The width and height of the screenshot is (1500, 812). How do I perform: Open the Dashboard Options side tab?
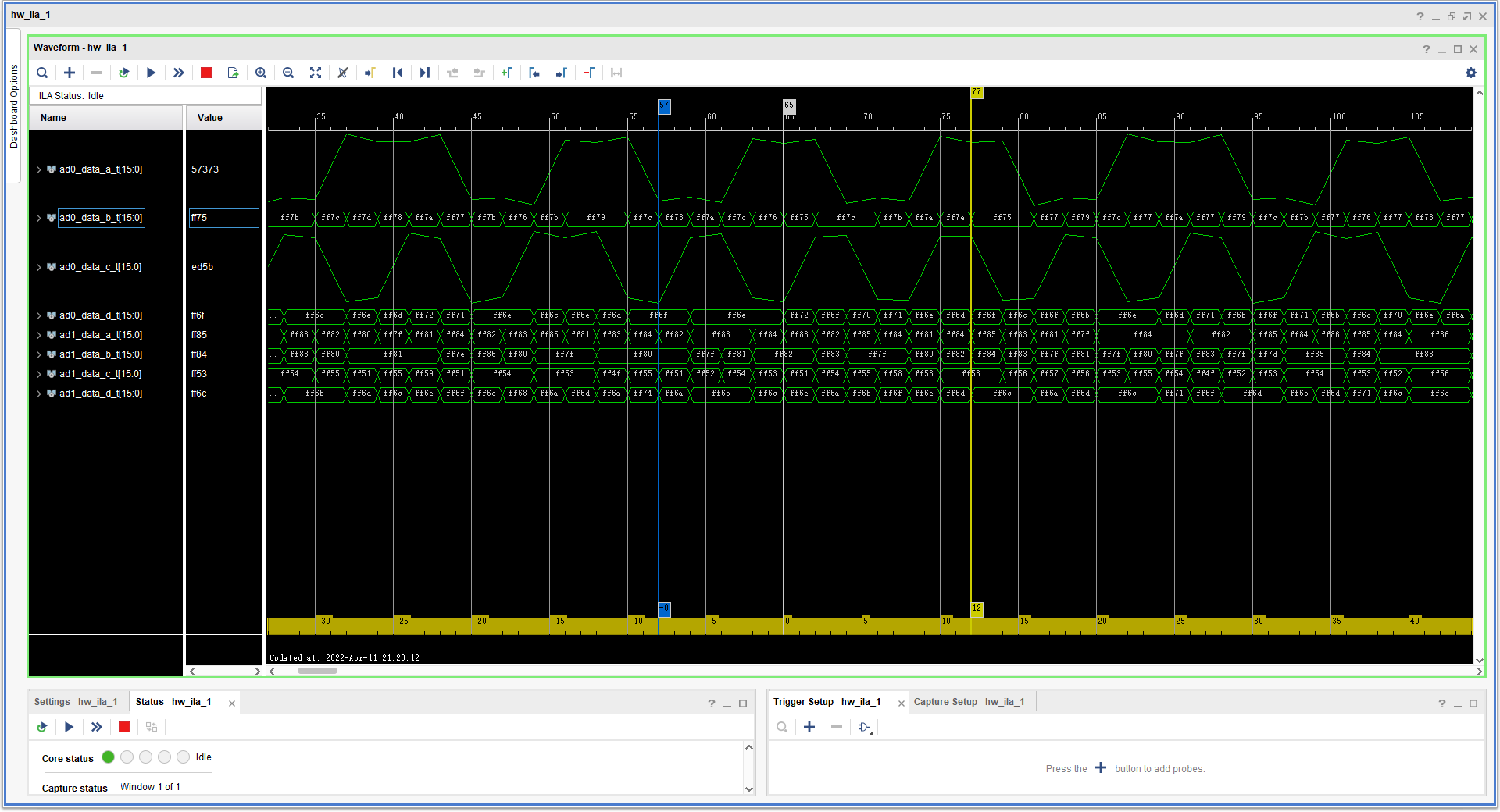point(13,106)
